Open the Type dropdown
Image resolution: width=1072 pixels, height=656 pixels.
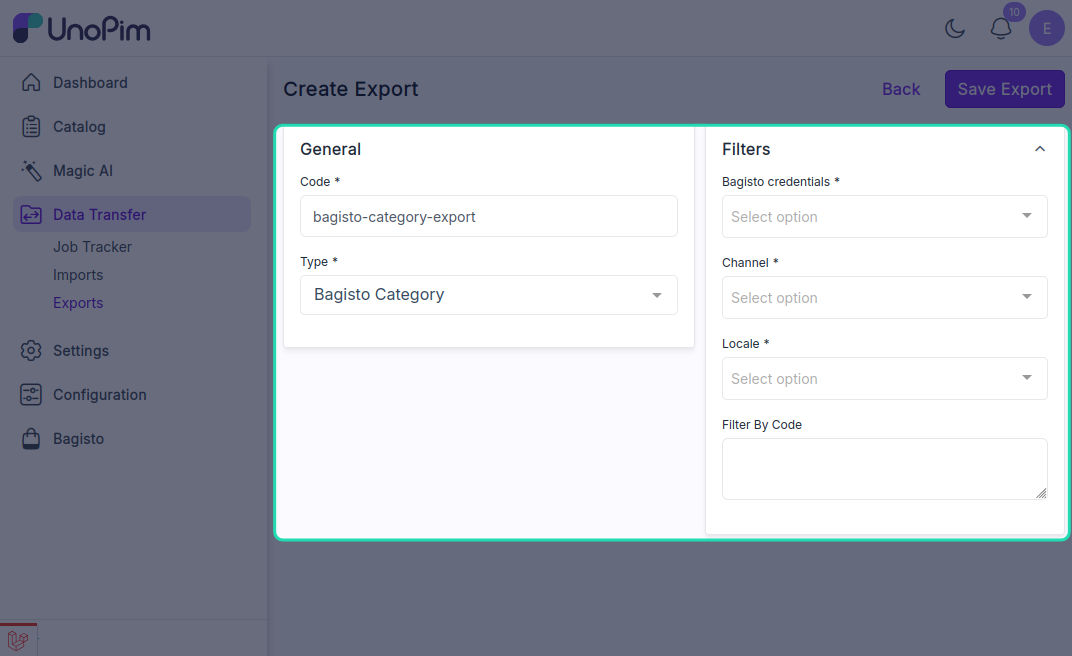(x=488, y=295)
